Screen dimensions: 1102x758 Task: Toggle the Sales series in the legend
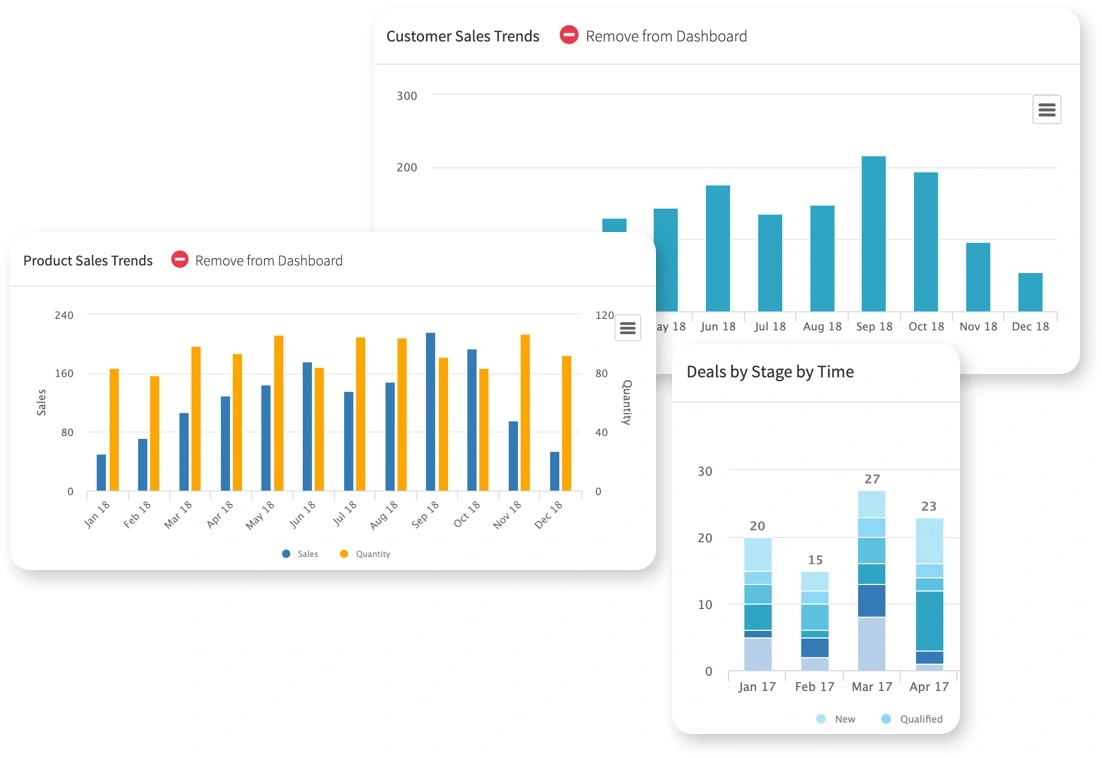(x=300, y=554)
